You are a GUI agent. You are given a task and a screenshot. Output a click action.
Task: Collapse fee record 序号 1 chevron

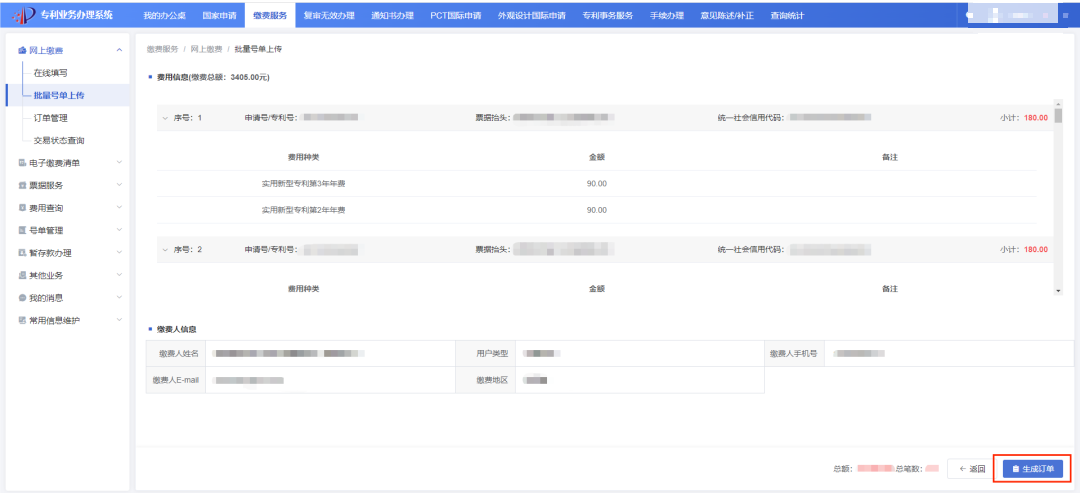[x=165, y=118]
